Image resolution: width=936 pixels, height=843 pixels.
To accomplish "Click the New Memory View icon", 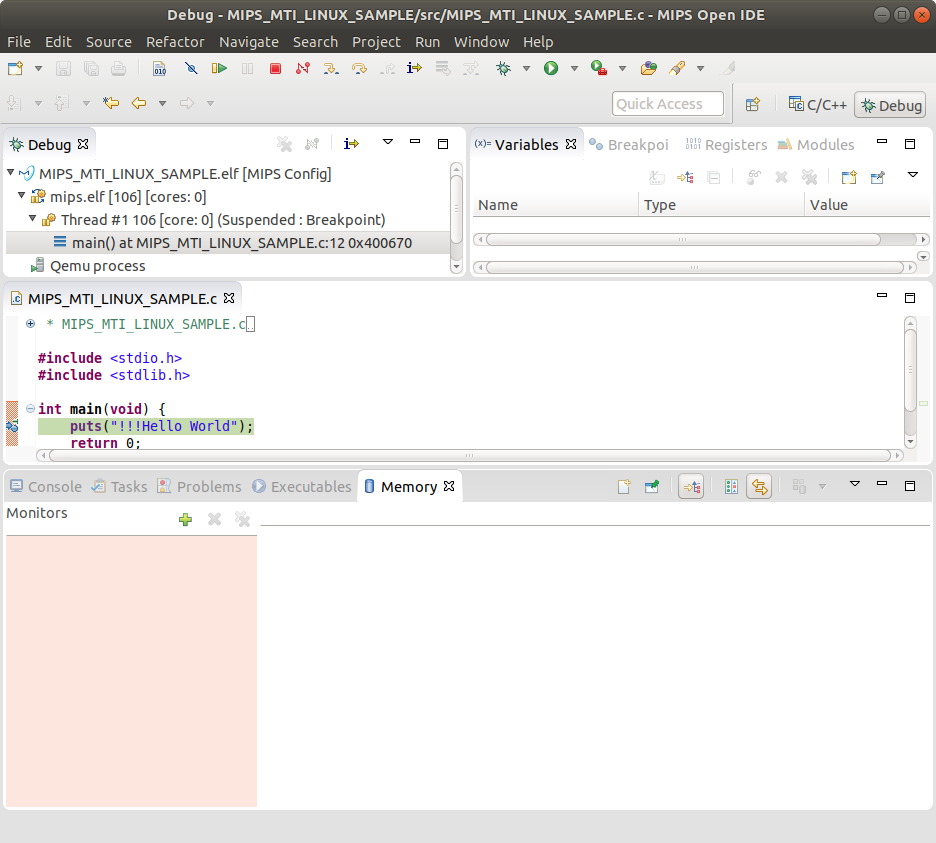I will click(624, 487).
